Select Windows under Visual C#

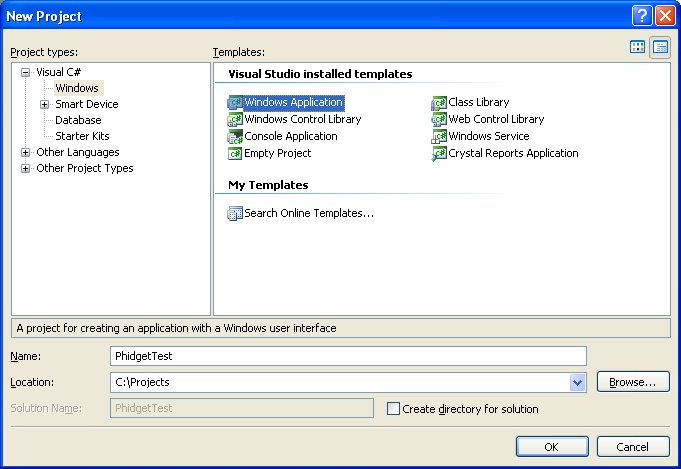(77, 88)
